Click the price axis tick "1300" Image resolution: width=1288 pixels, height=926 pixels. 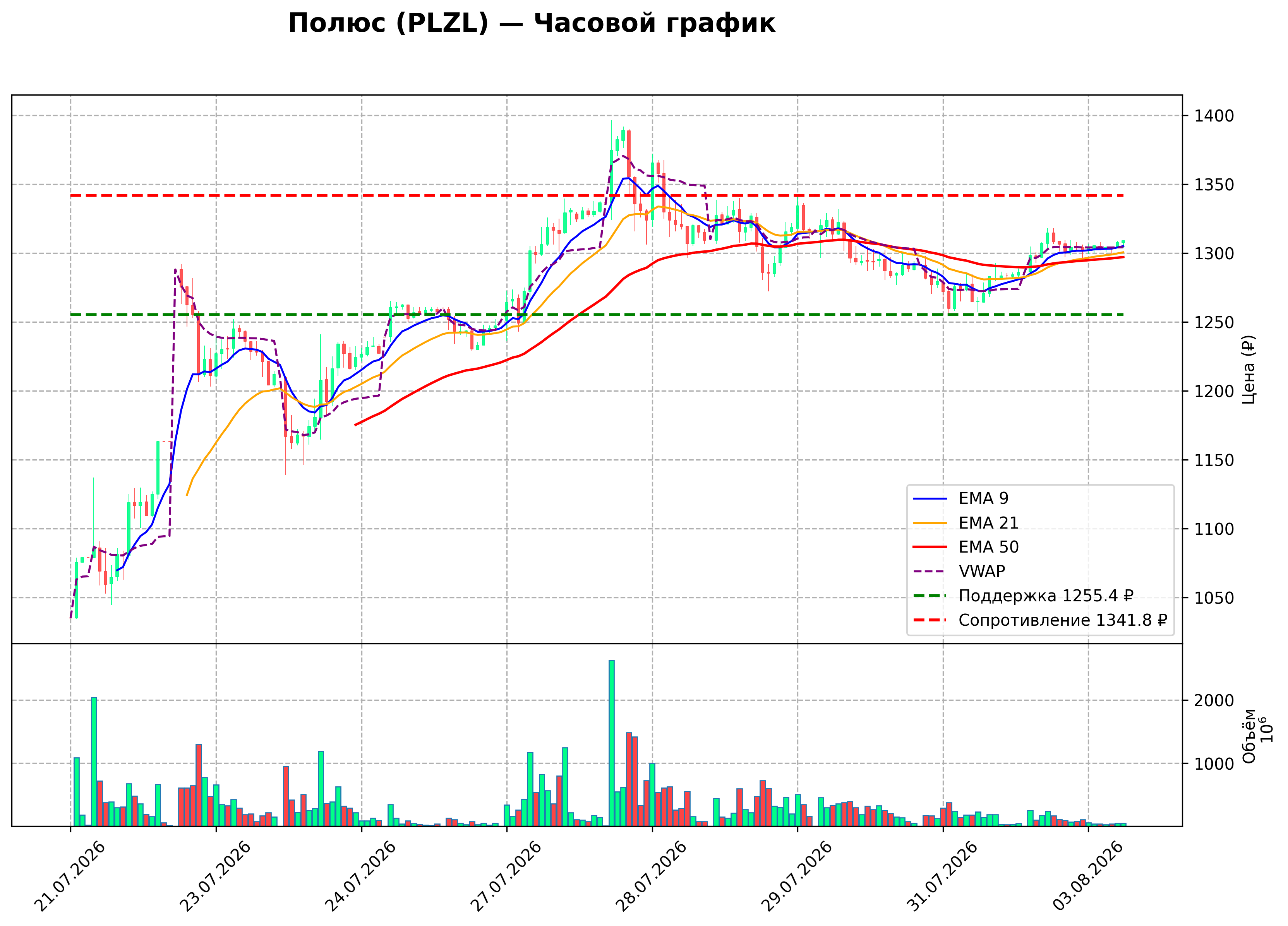[x=1214, y=254]
